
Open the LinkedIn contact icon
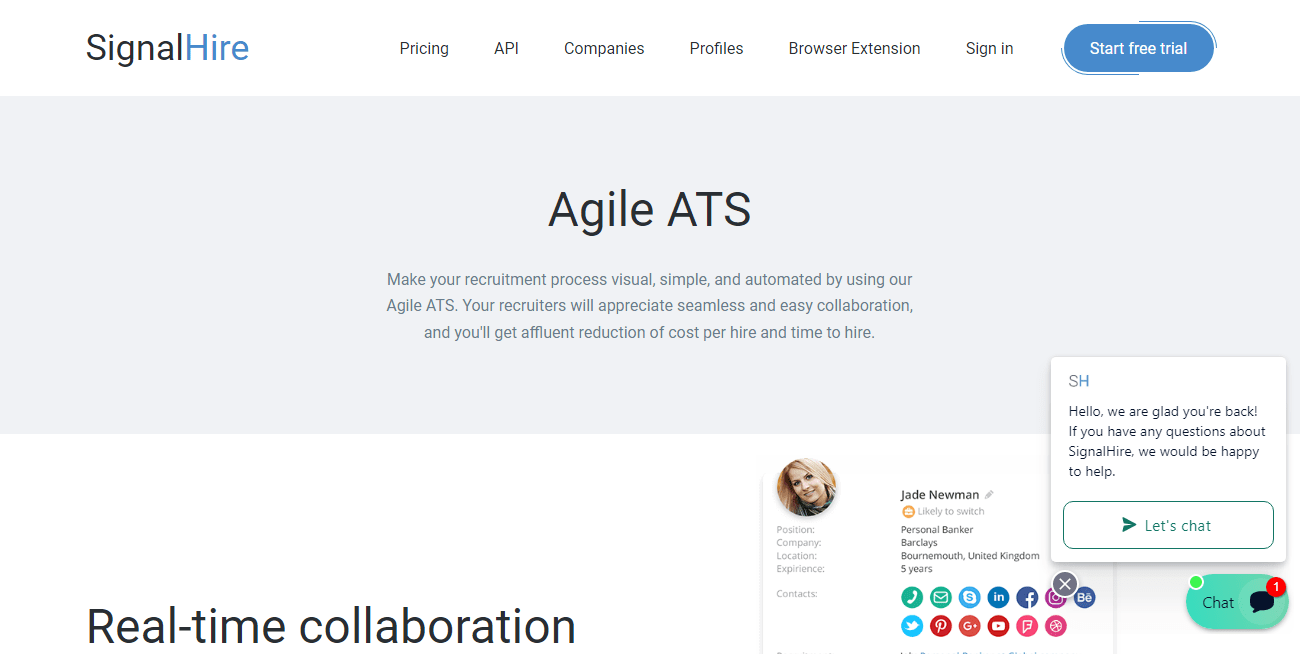(x=999, y=598)
